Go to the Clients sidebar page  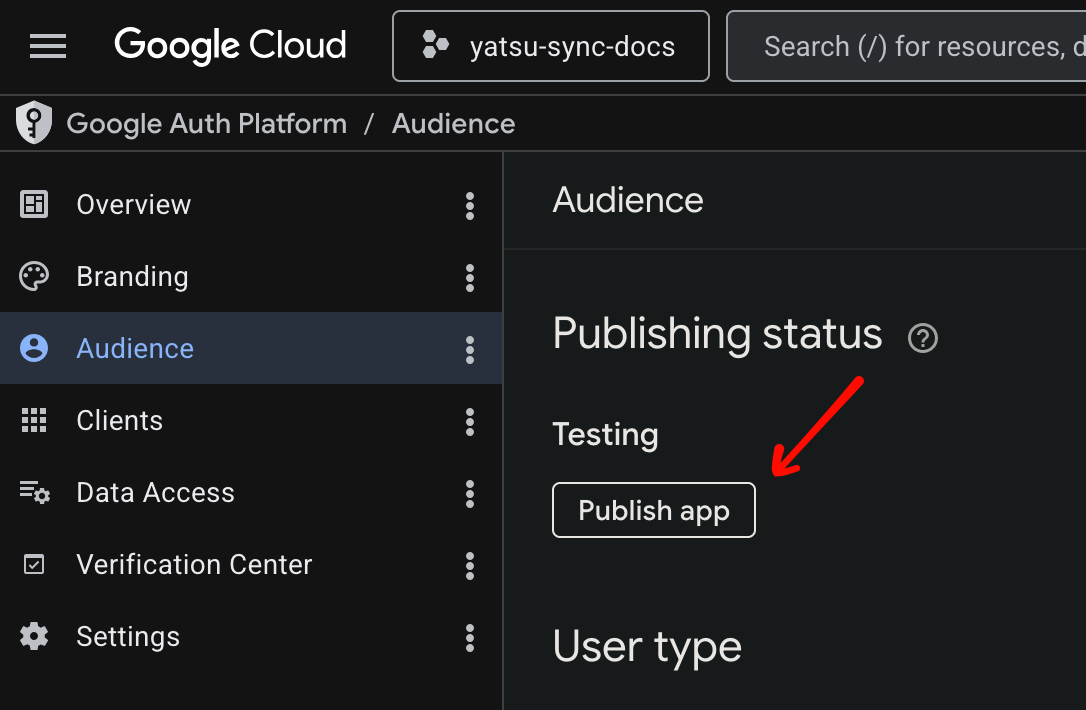[x=120, y=420]
